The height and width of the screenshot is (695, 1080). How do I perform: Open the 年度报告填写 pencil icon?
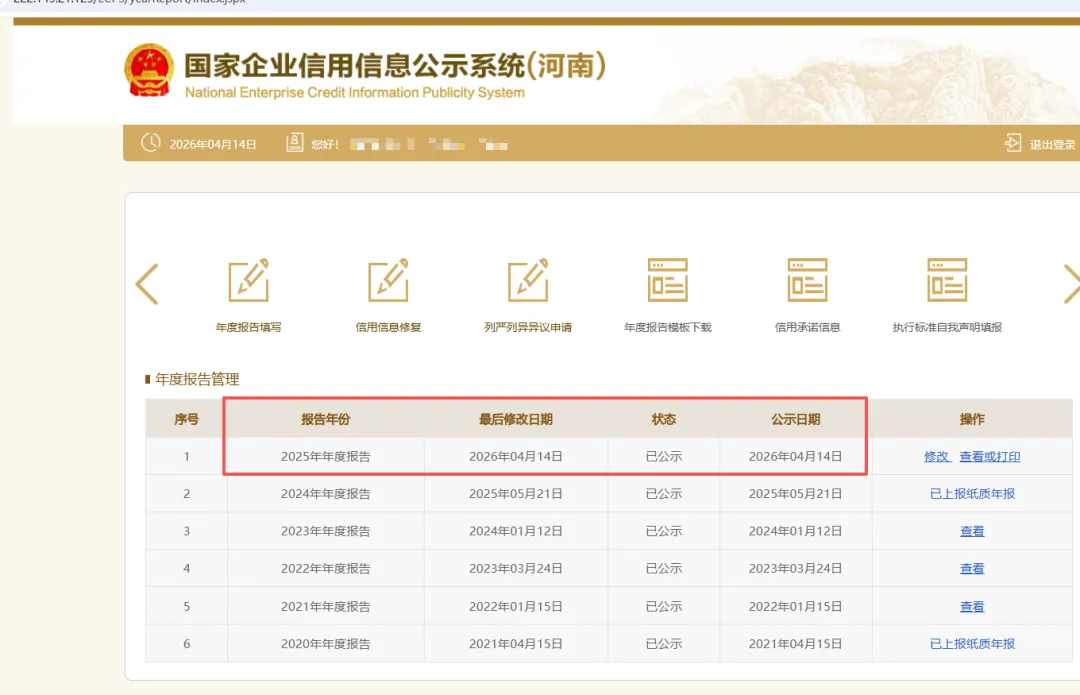(x=249, y=280)
